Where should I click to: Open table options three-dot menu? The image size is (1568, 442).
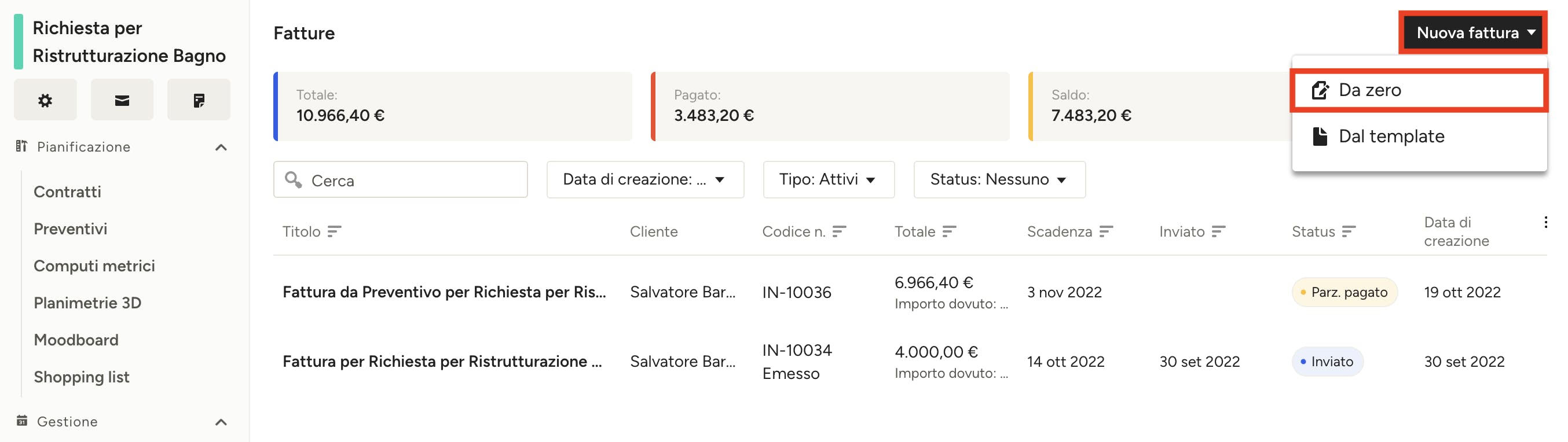coord(1545,223)
